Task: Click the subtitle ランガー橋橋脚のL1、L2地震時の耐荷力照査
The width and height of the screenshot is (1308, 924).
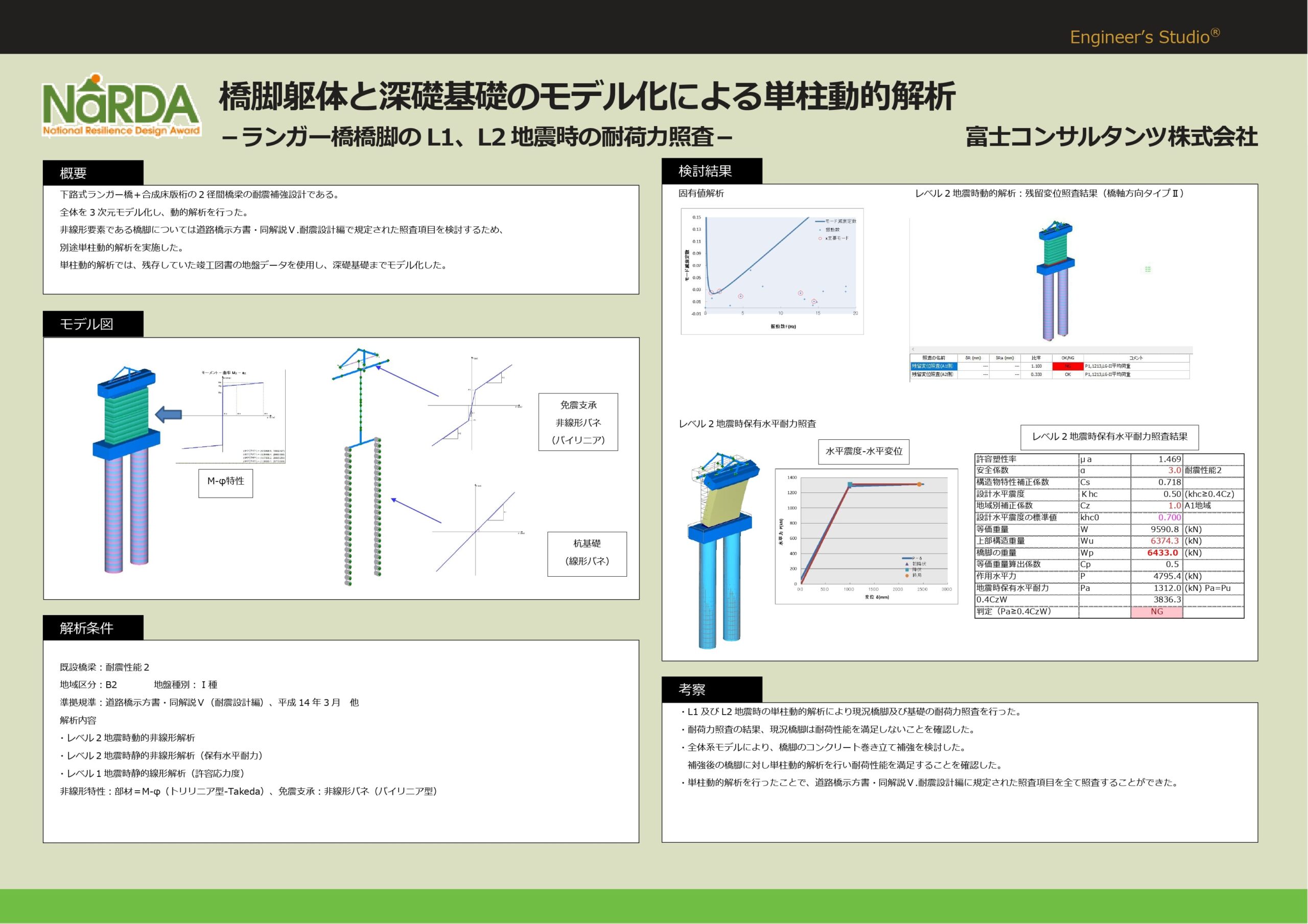Action: pyautogui.click(x=477, y=137)
